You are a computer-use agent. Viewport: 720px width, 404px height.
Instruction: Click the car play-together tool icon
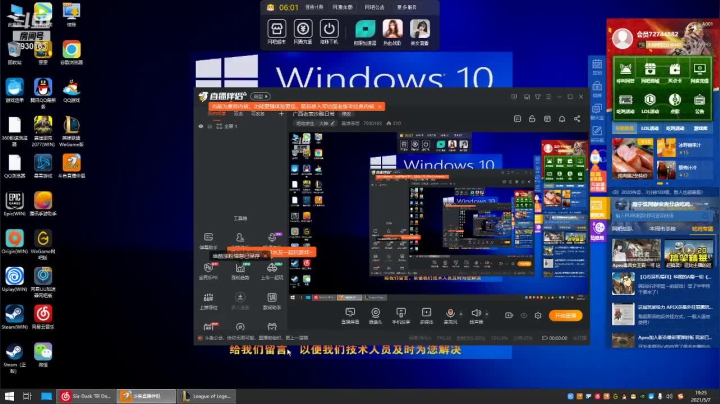click(x=272, y=267)
